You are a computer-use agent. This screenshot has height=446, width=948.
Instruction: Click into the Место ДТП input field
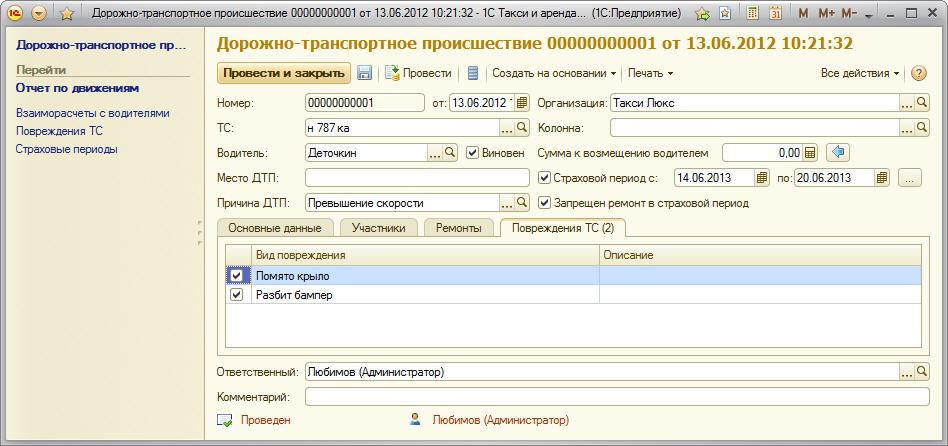(416, 178)
